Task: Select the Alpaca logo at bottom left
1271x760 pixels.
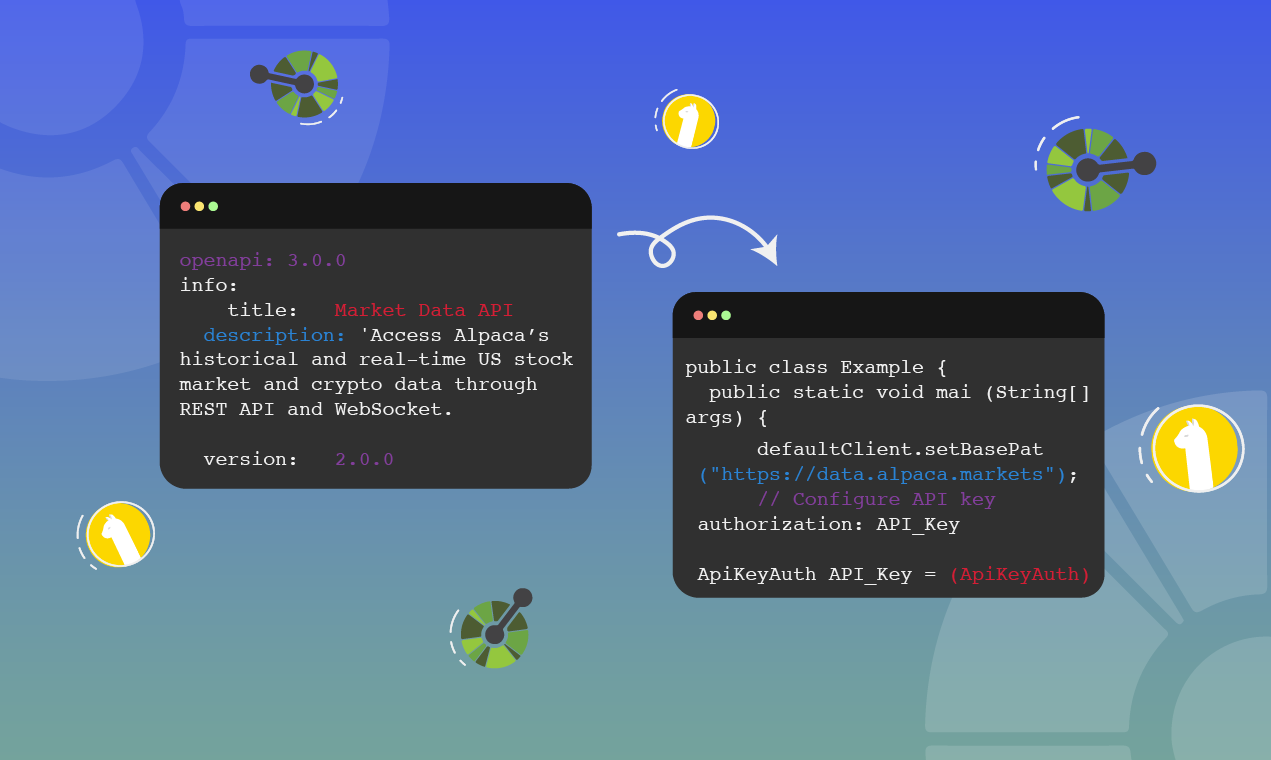Action: coord(120,534)
